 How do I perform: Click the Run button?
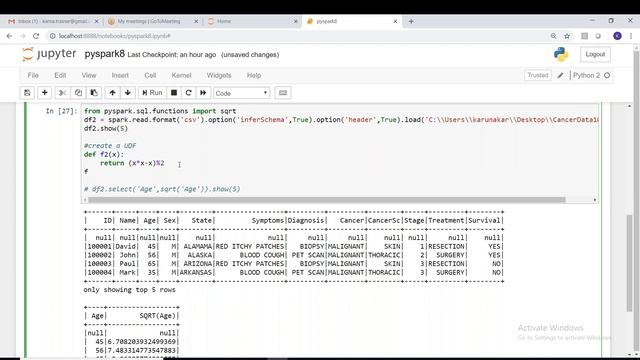152,93
